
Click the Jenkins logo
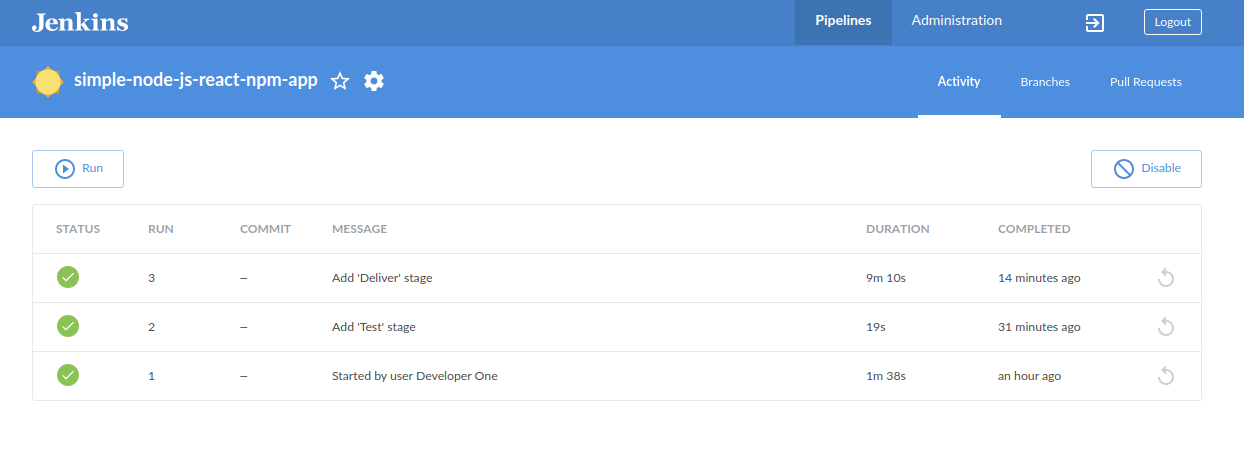tap(80, 22)
